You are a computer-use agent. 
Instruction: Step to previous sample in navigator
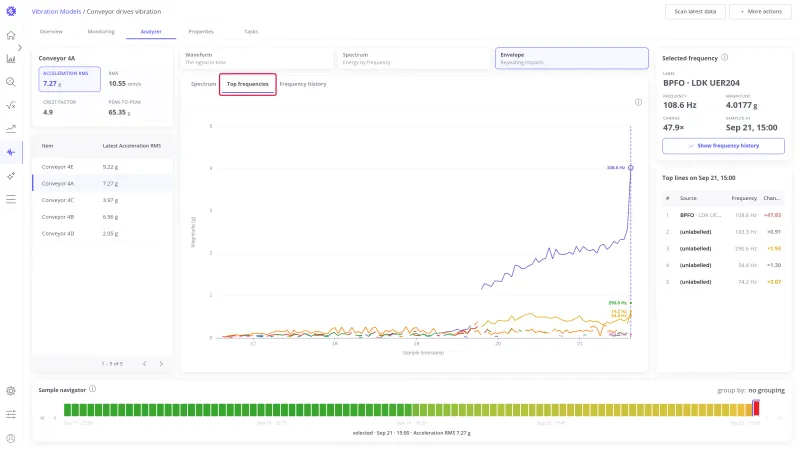55,418
